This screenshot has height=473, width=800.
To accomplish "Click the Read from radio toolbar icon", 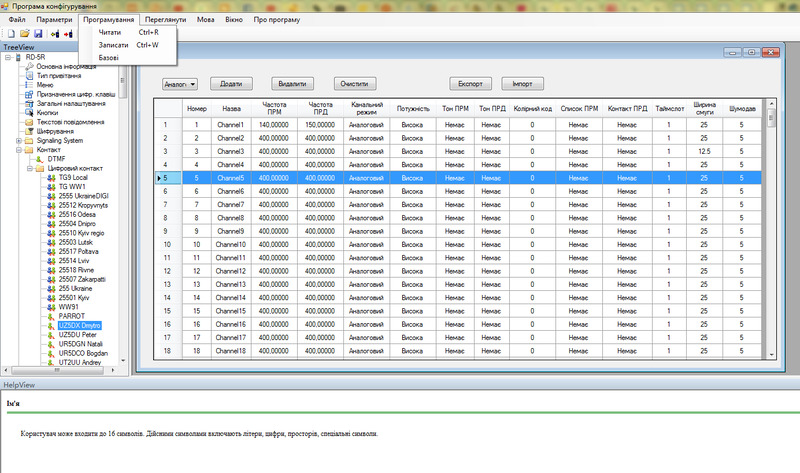I will point(55,34).
